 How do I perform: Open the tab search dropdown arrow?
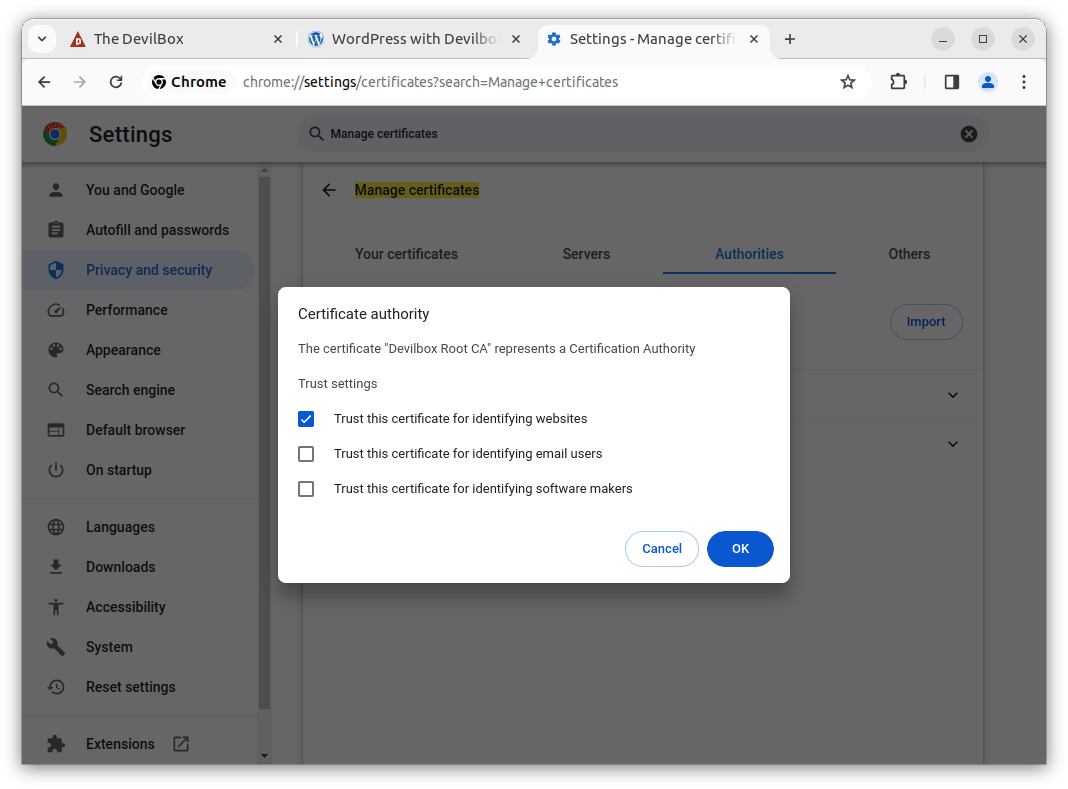click(x=42, y=39)
